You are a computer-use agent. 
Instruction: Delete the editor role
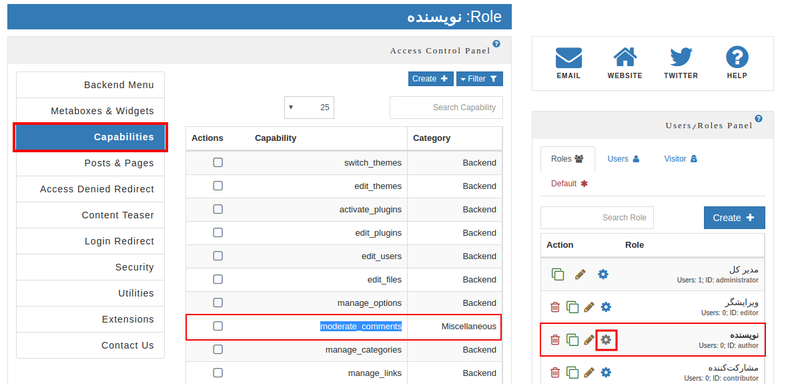(554, 307)
